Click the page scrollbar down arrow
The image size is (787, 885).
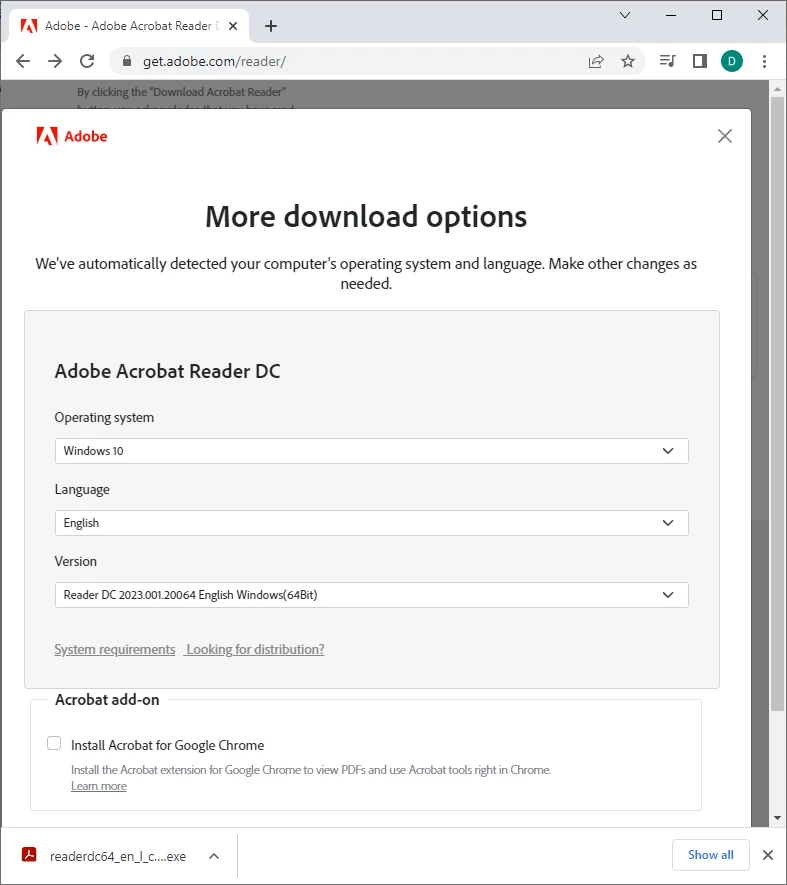point(777,817)
